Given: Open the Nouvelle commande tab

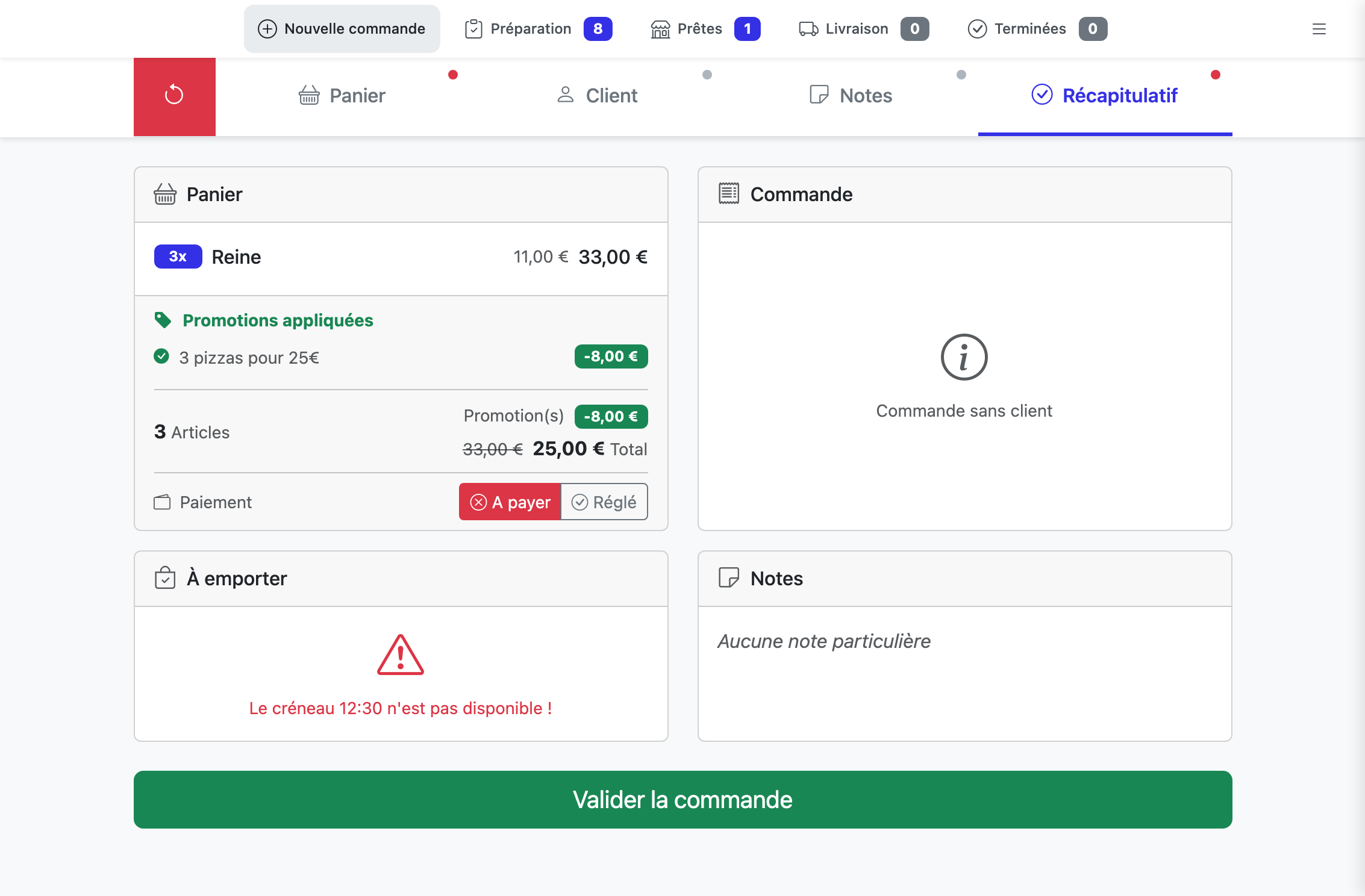Looking at the screenshot, I should (342, 29).
